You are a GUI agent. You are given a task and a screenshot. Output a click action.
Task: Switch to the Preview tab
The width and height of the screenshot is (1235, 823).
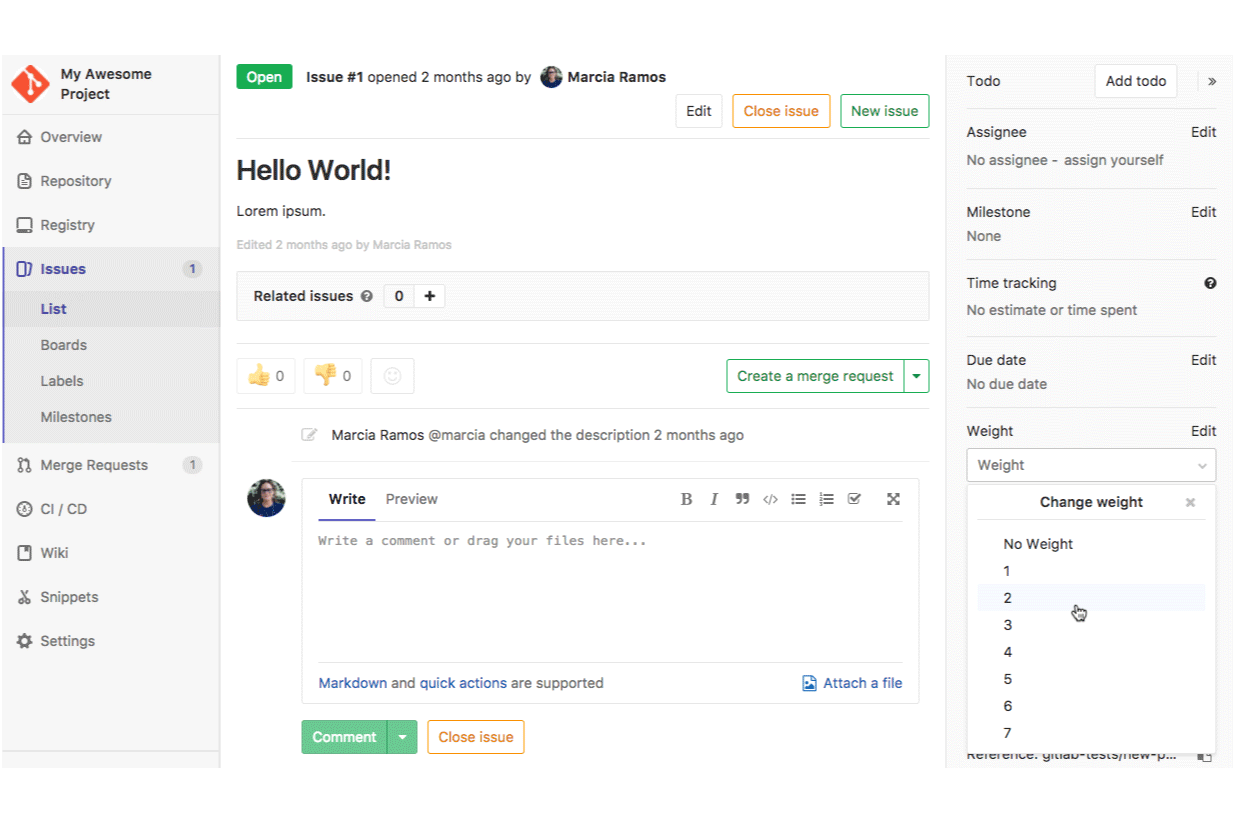[x=412, y=499]
